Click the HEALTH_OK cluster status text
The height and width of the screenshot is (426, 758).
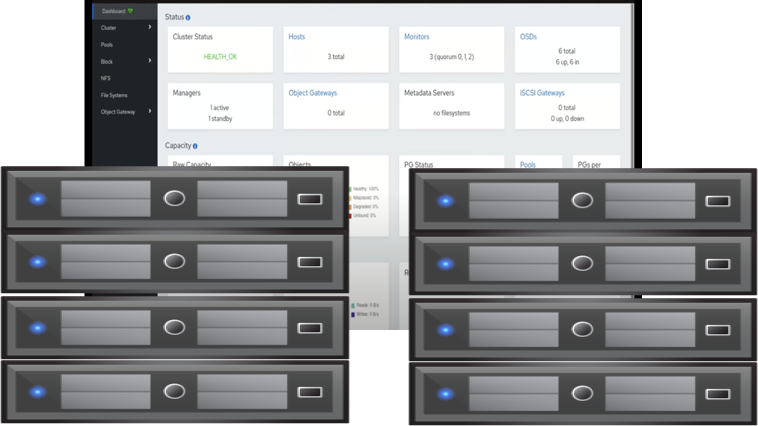220,57
